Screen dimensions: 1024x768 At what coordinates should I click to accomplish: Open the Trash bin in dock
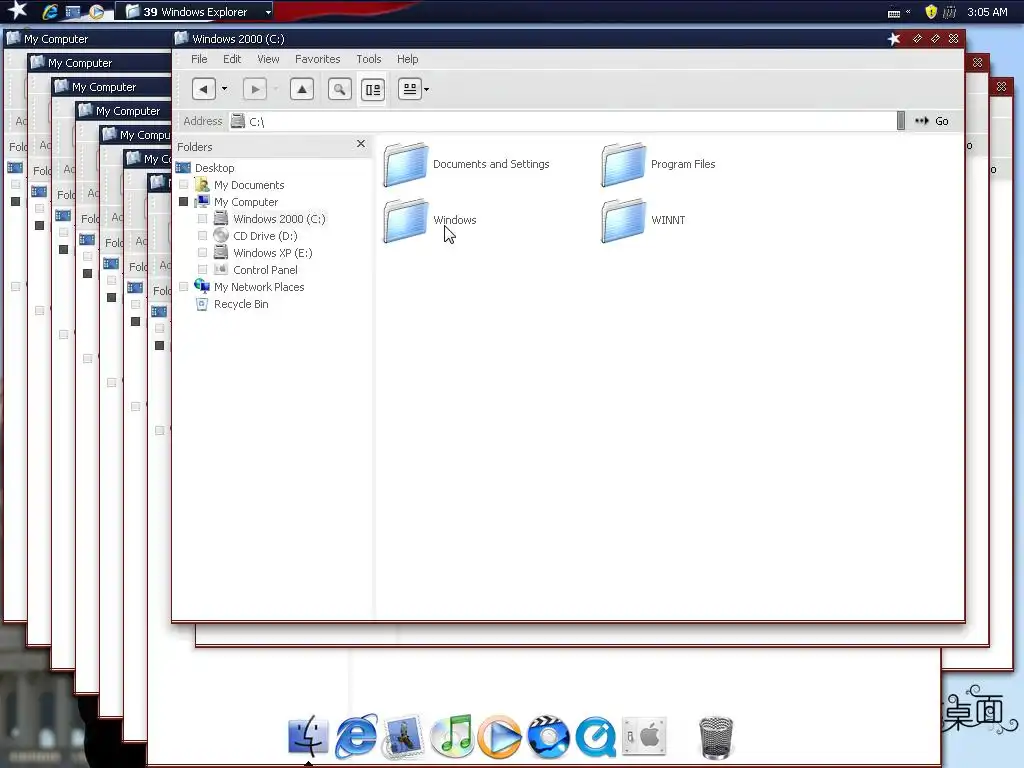click(x=716, y=737)
